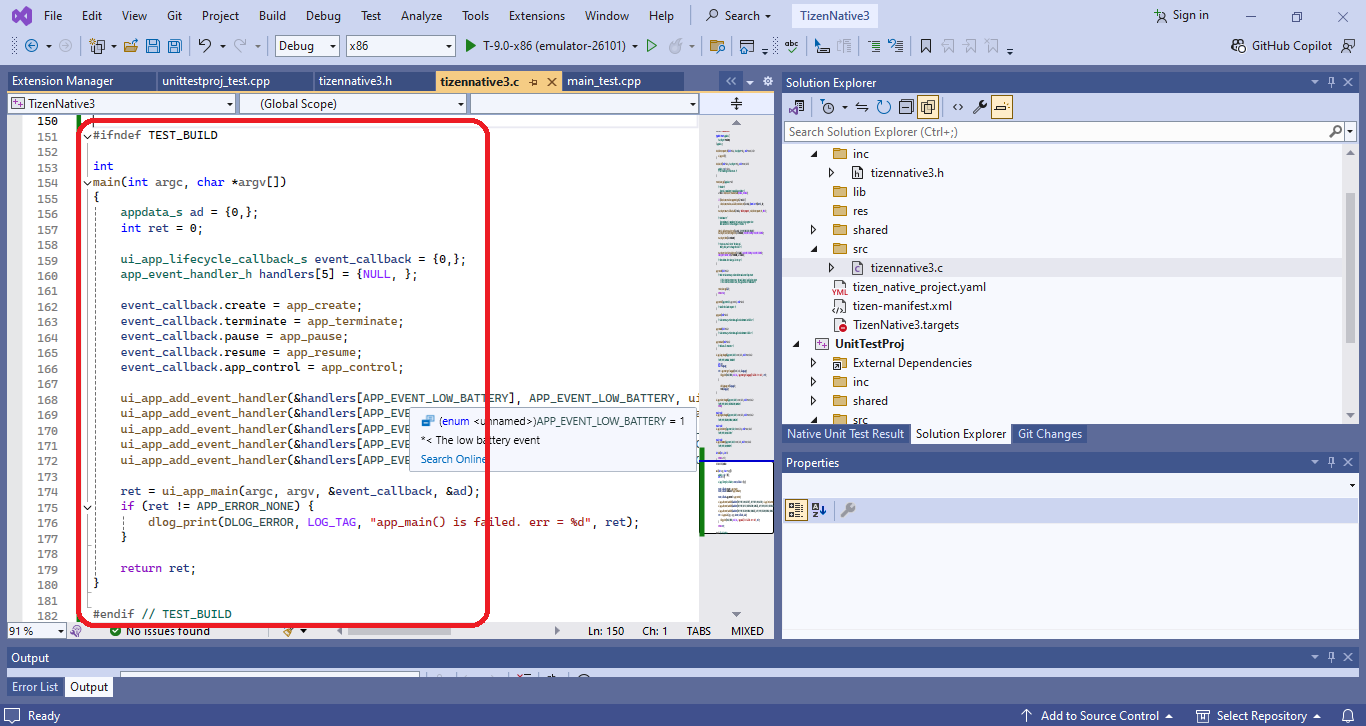Switch to the Git Changes tab
This screenshot has width=1366, height=726.
coord(1053,434)
